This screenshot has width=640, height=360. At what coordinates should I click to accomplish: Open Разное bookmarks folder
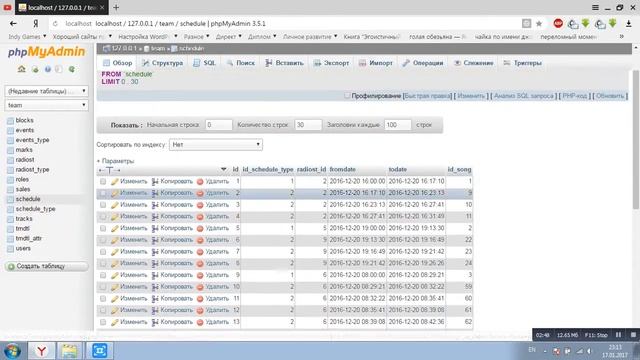click(196, 37)
